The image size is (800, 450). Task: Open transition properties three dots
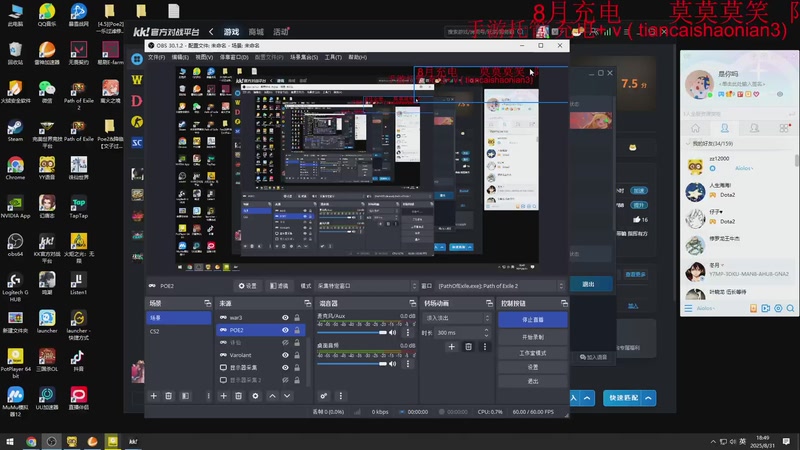coord(485,347)
